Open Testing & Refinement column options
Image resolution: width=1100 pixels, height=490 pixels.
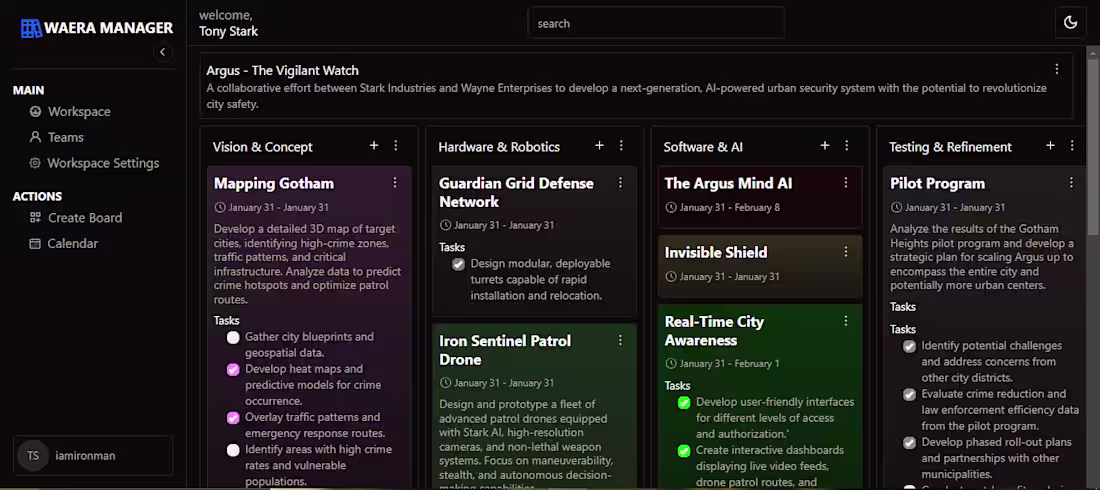[x=1072, y=145]
